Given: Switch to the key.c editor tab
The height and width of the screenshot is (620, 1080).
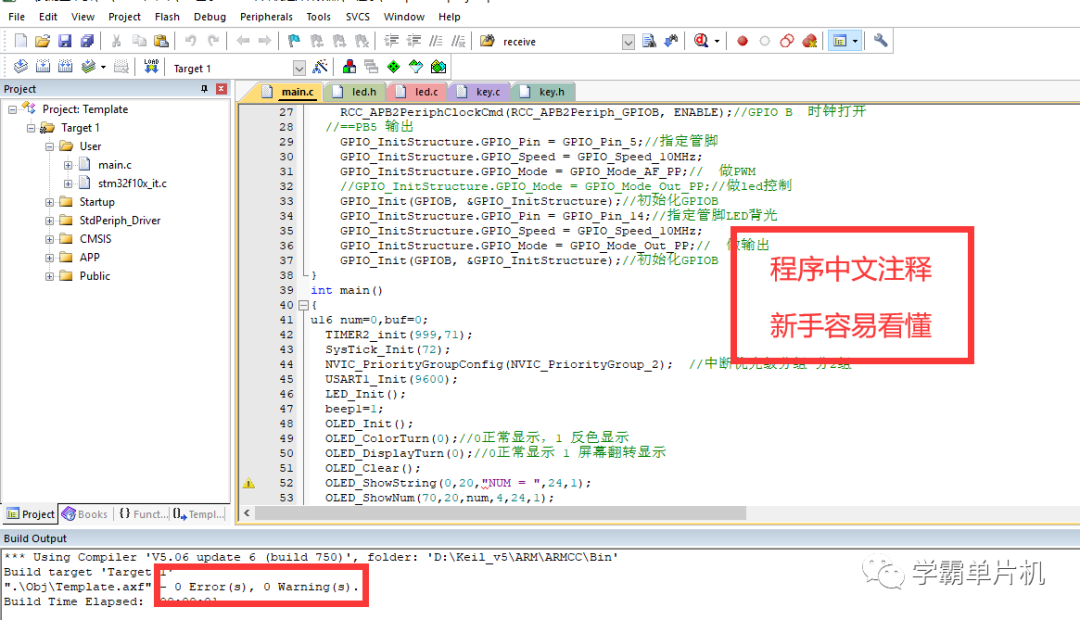Looking at the screenshot, I should point(480,92).
